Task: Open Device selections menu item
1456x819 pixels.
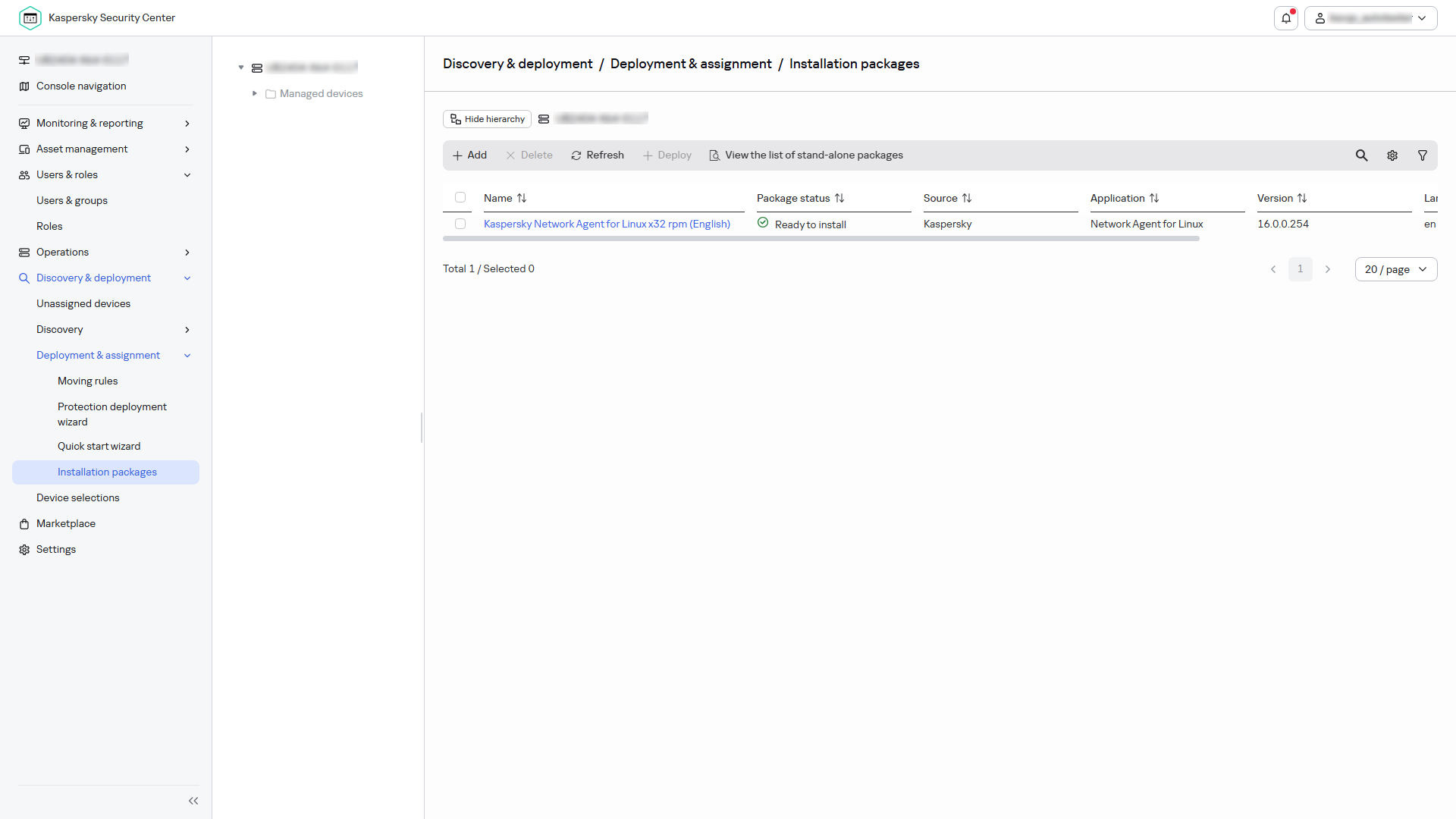Action: click(x=78, y=497)
